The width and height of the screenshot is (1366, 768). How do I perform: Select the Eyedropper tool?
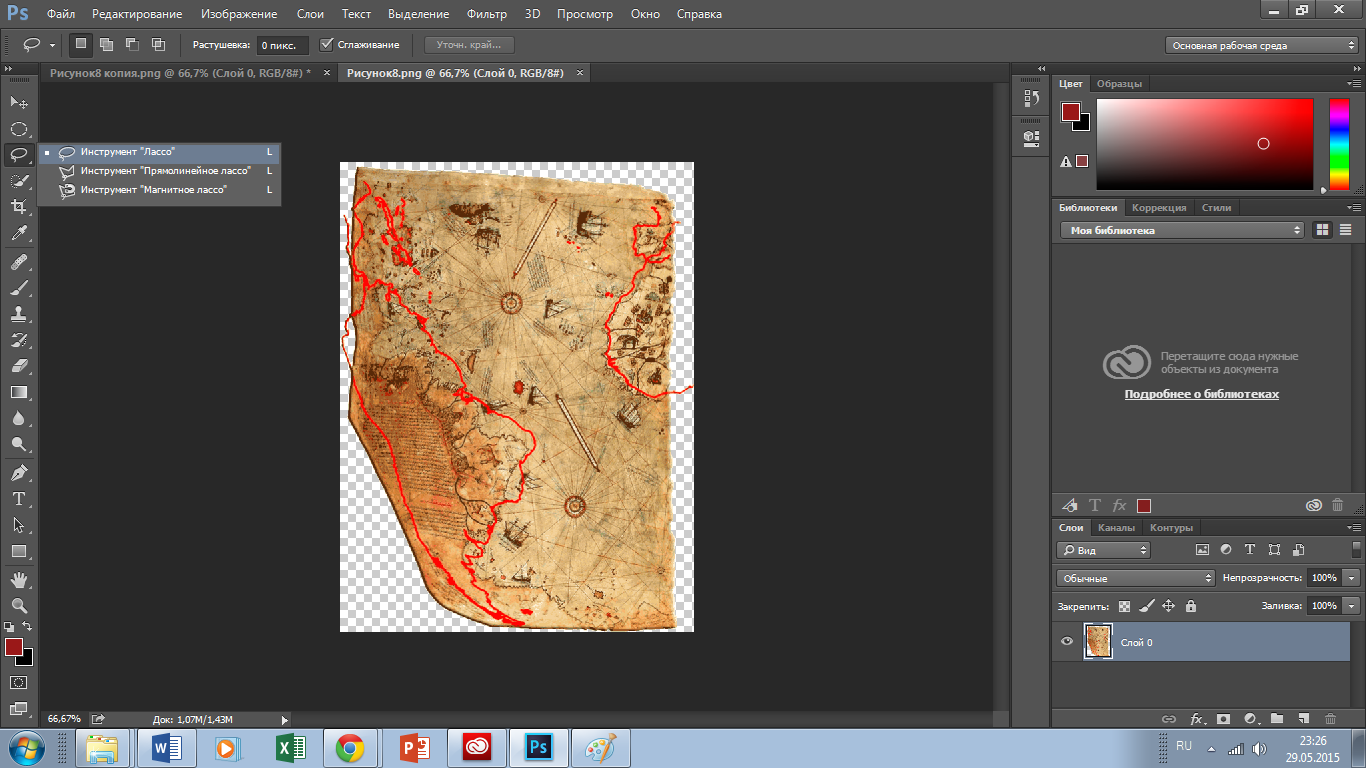point(19,234)
